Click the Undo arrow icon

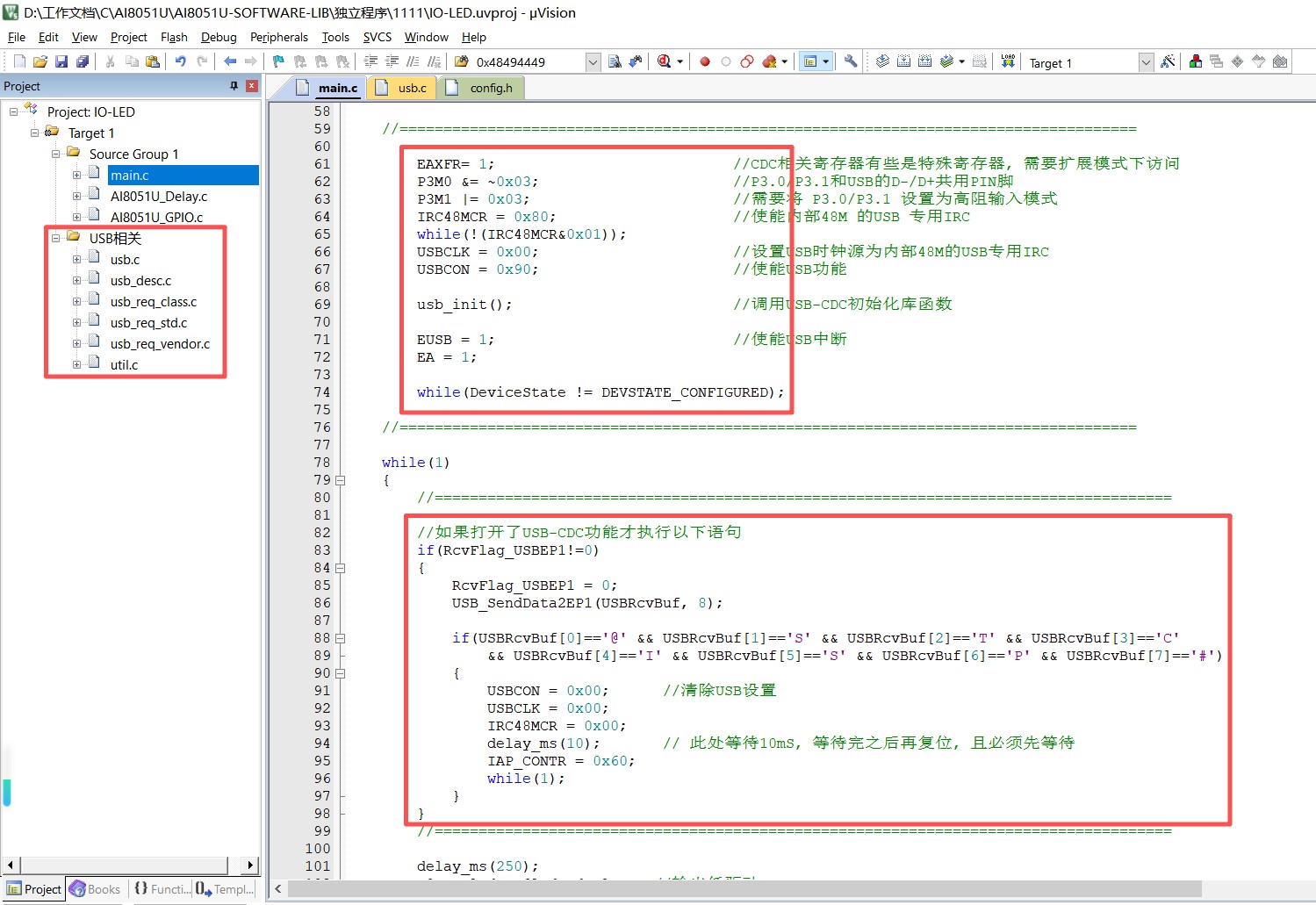click(x=180, y=61)
